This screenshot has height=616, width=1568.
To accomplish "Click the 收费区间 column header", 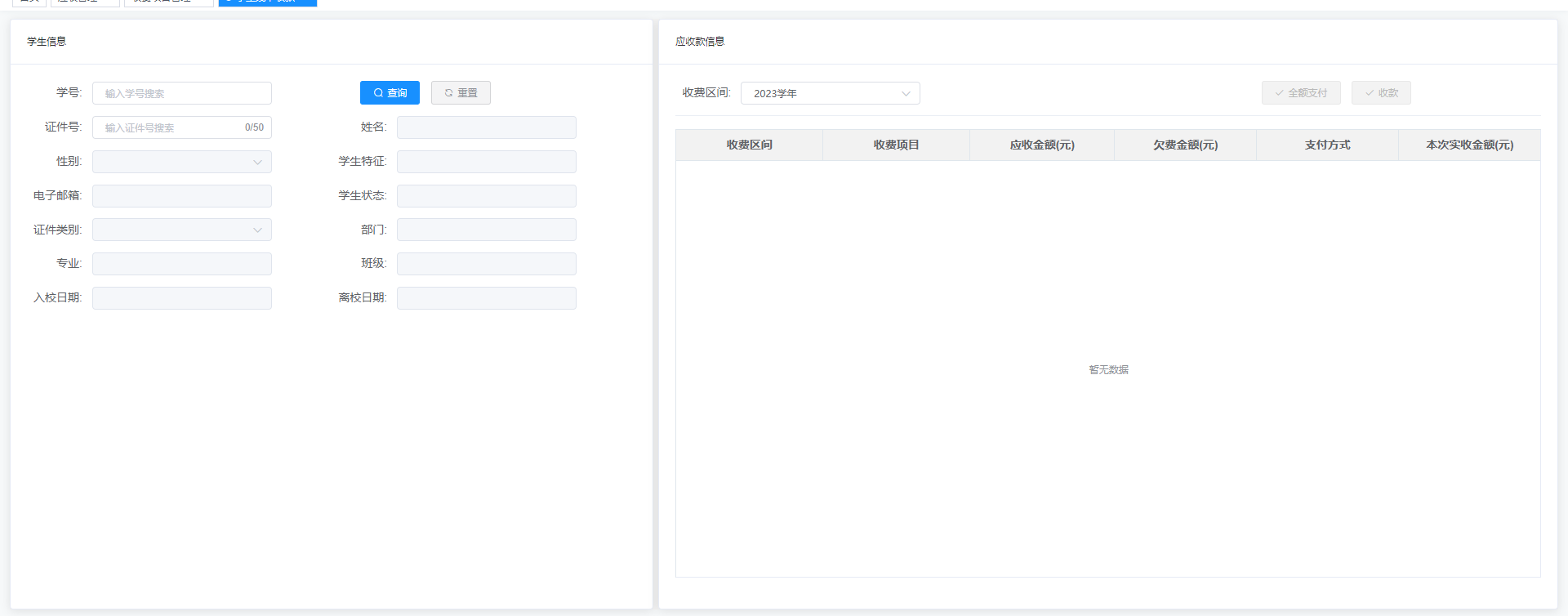I will pyautogui.click(x=750, y=145).
